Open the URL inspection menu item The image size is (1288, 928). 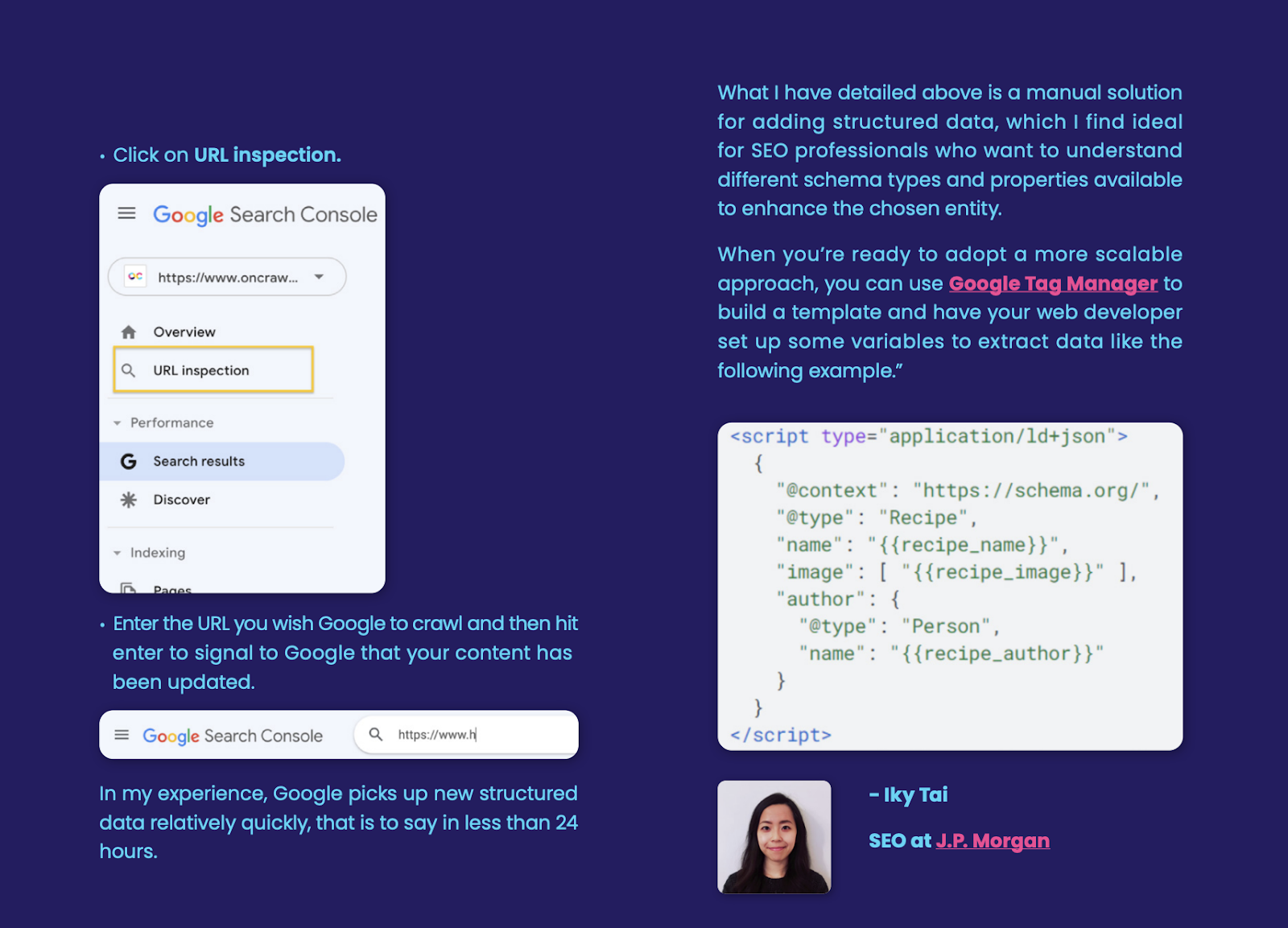point(213,370)
